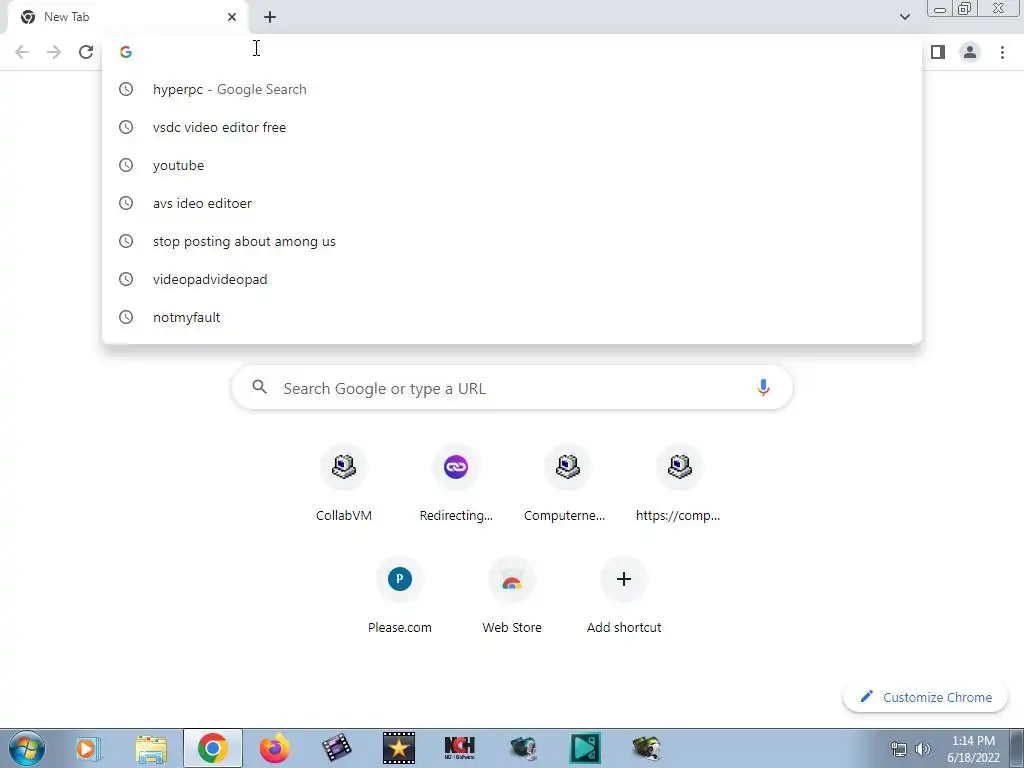Open Windows Explorer from the taskbar

151,748
